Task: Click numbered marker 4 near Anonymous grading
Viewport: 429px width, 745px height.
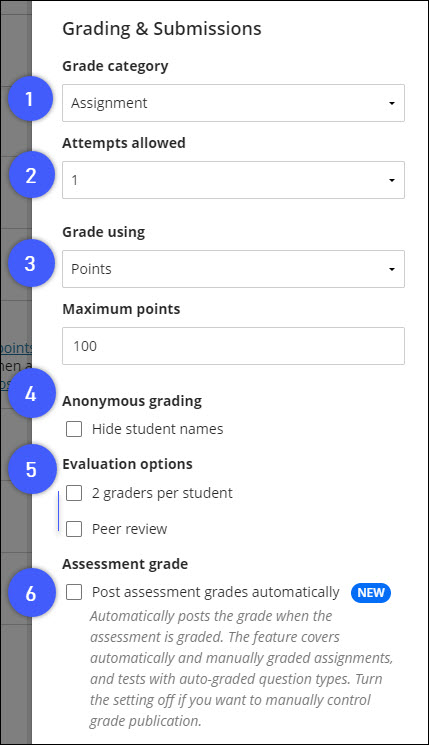Action: click(x=31, y=393)
